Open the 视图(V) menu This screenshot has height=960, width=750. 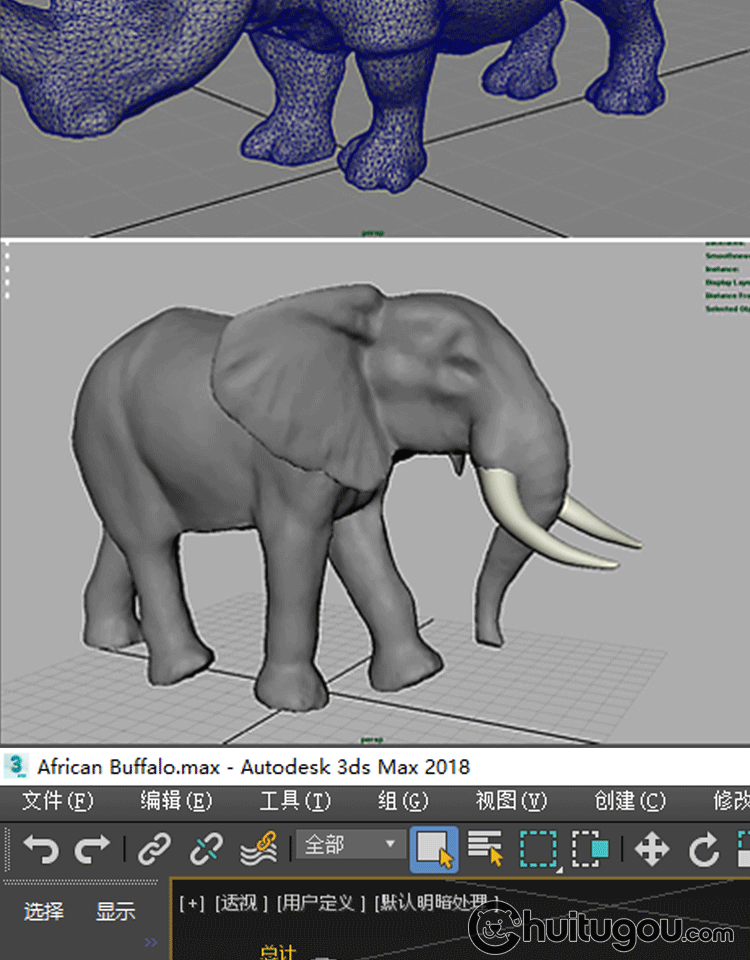tap(511, 801)
